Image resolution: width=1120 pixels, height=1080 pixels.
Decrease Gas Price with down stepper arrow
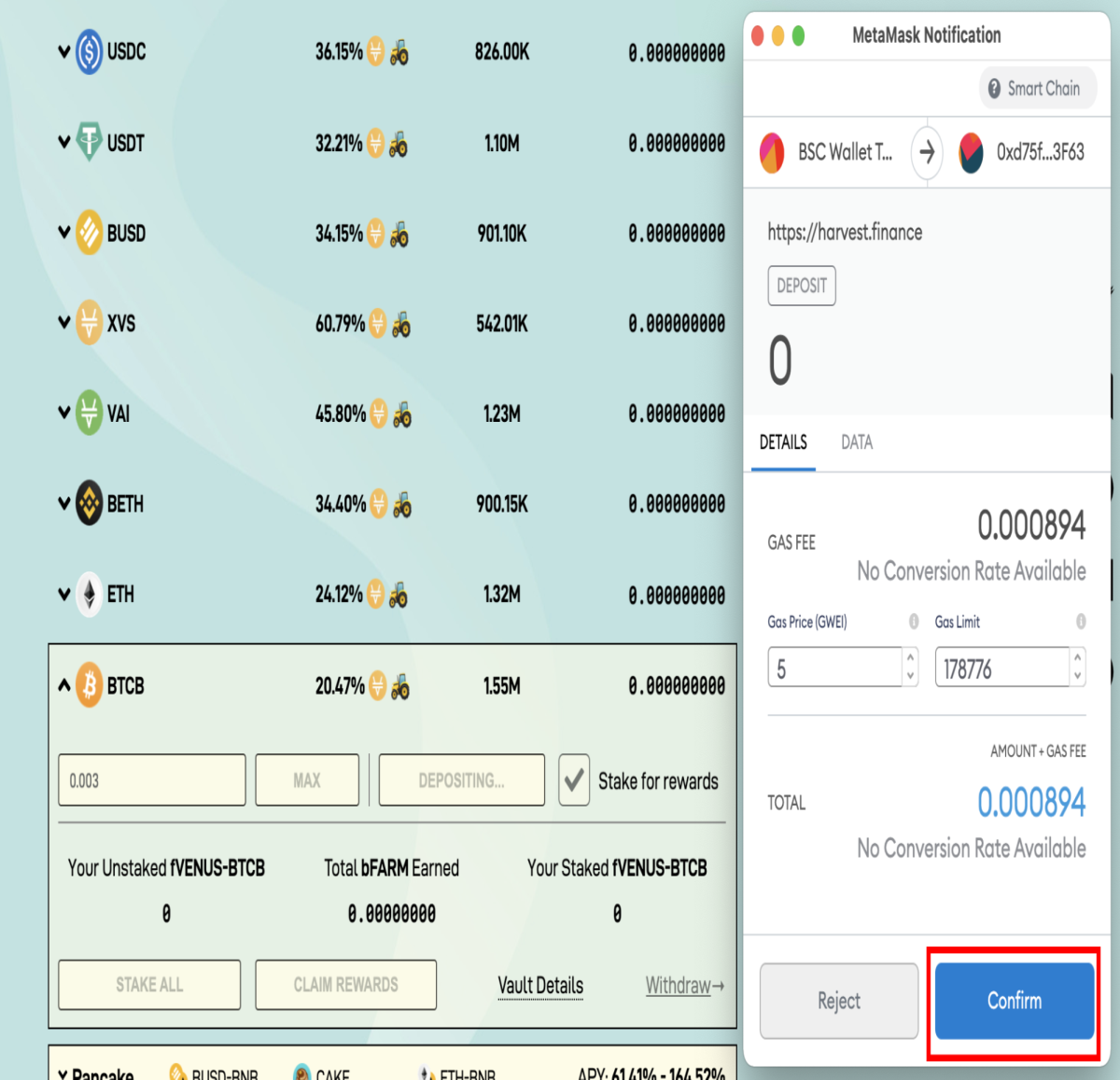(911, 677)
